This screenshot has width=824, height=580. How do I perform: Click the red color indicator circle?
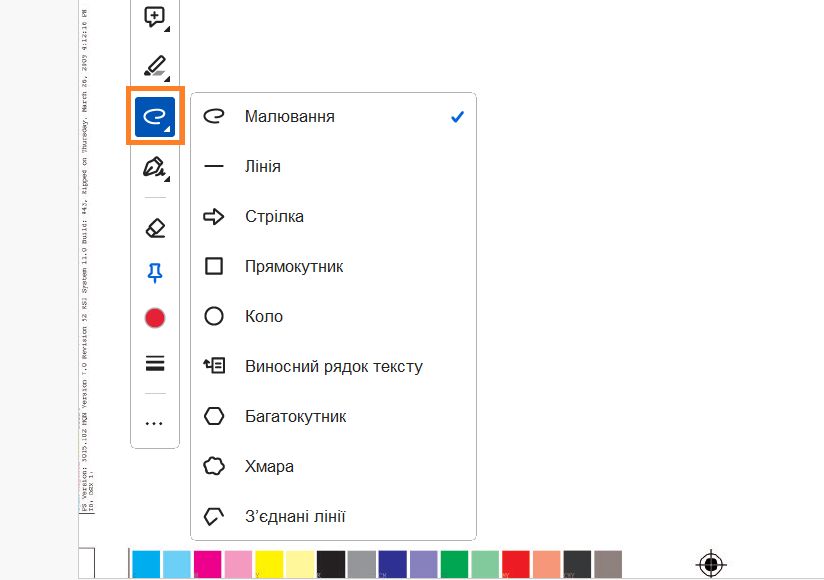154,317
